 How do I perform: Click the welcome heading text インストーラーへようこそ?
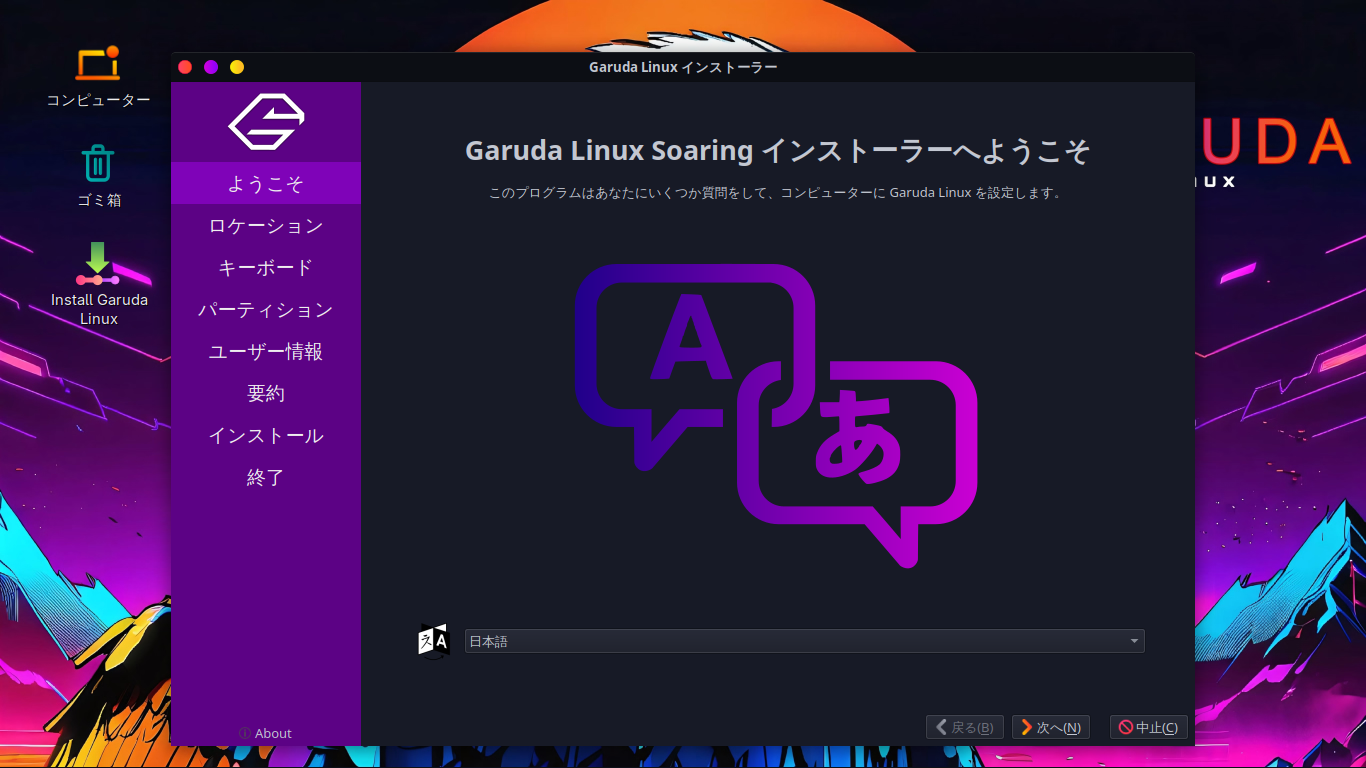click(x=925, y=151)
